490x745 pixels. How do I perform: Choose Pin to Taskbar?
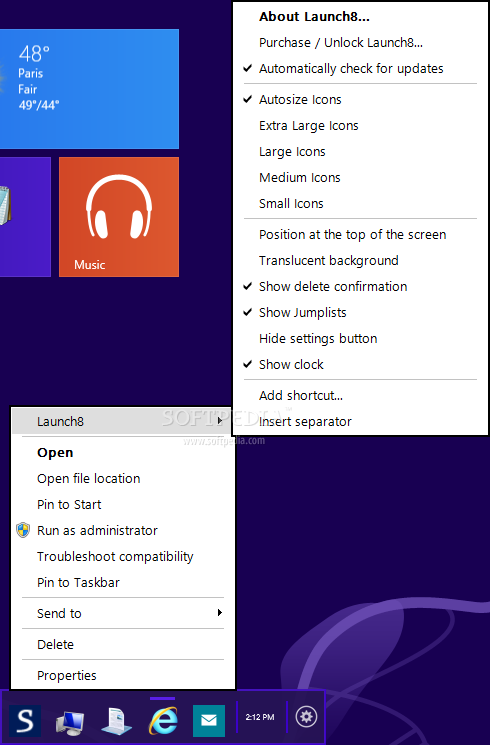tap(123, 583)
